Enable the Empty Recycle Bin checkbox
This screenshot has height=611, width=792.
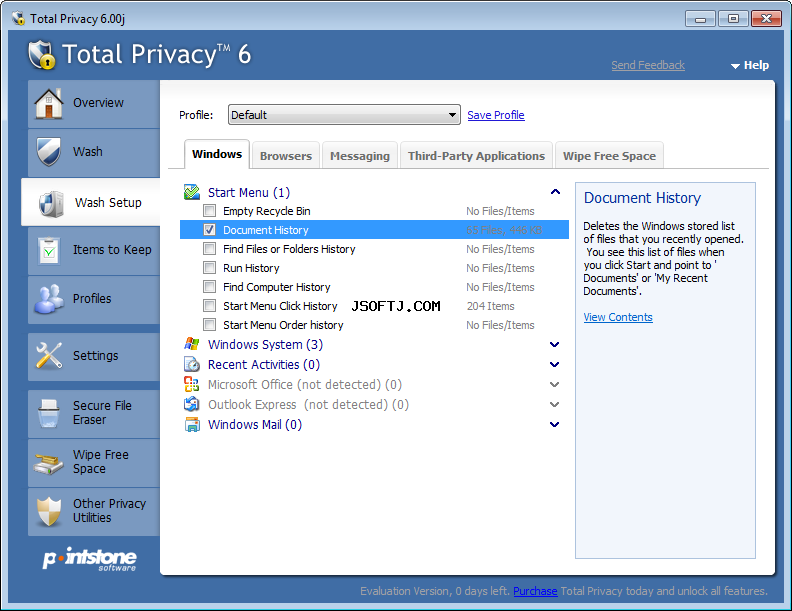click(x=209, y=211)
